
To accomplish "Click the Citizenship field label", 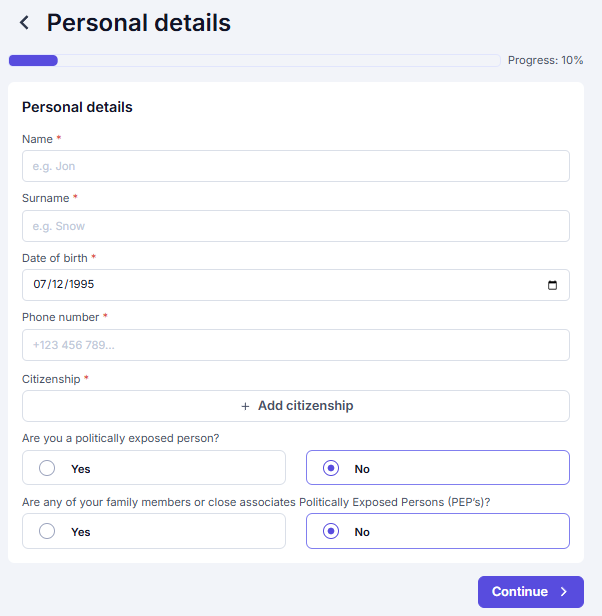I will click(51, 379).
